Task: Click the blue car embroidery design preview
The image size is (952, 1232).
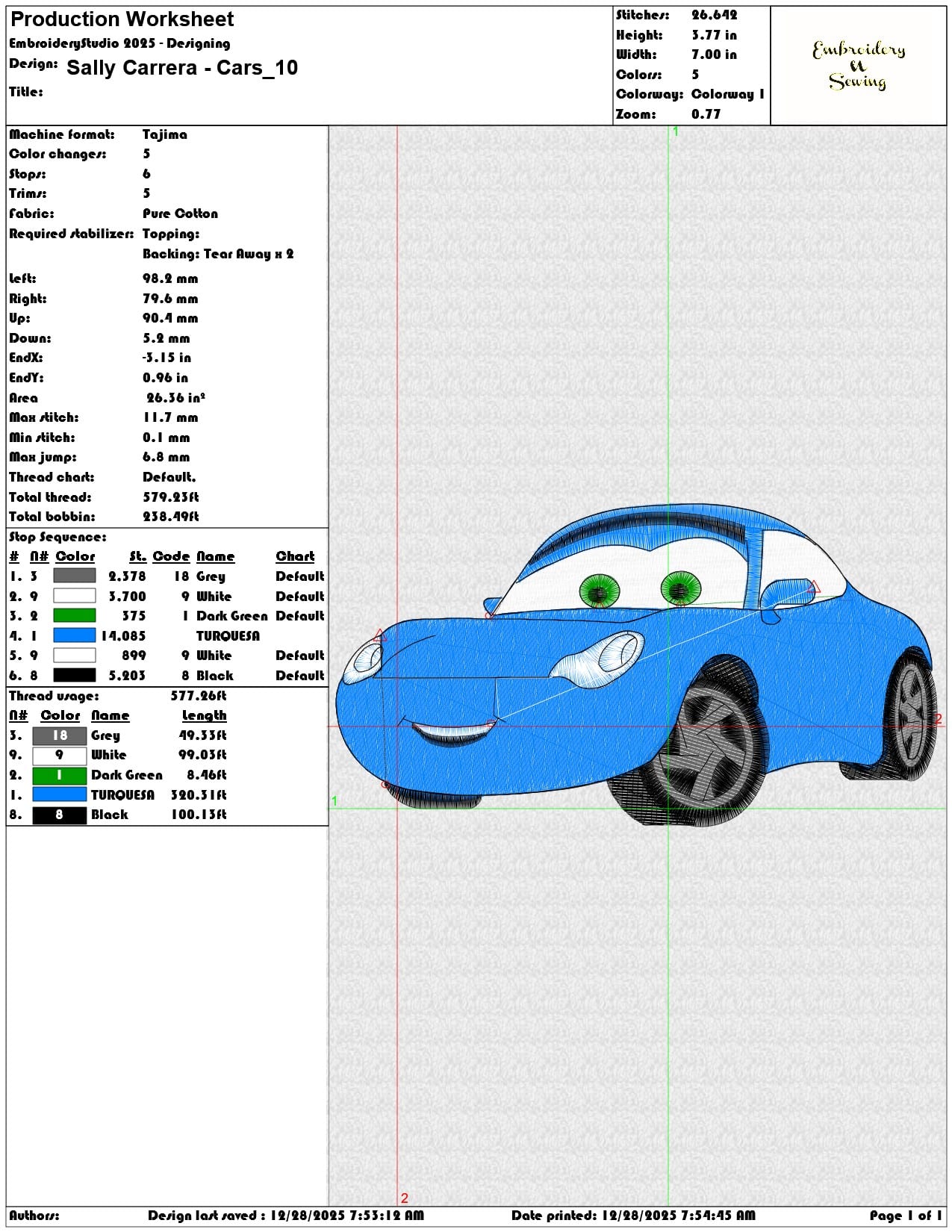Action: 635,665
